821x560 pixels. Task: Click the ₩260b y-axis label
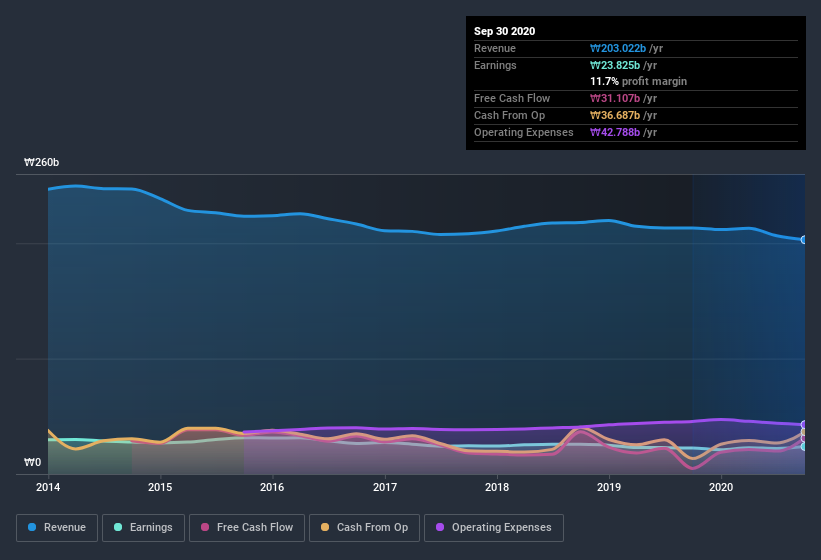pyautogui.click(x=41, y=162)
